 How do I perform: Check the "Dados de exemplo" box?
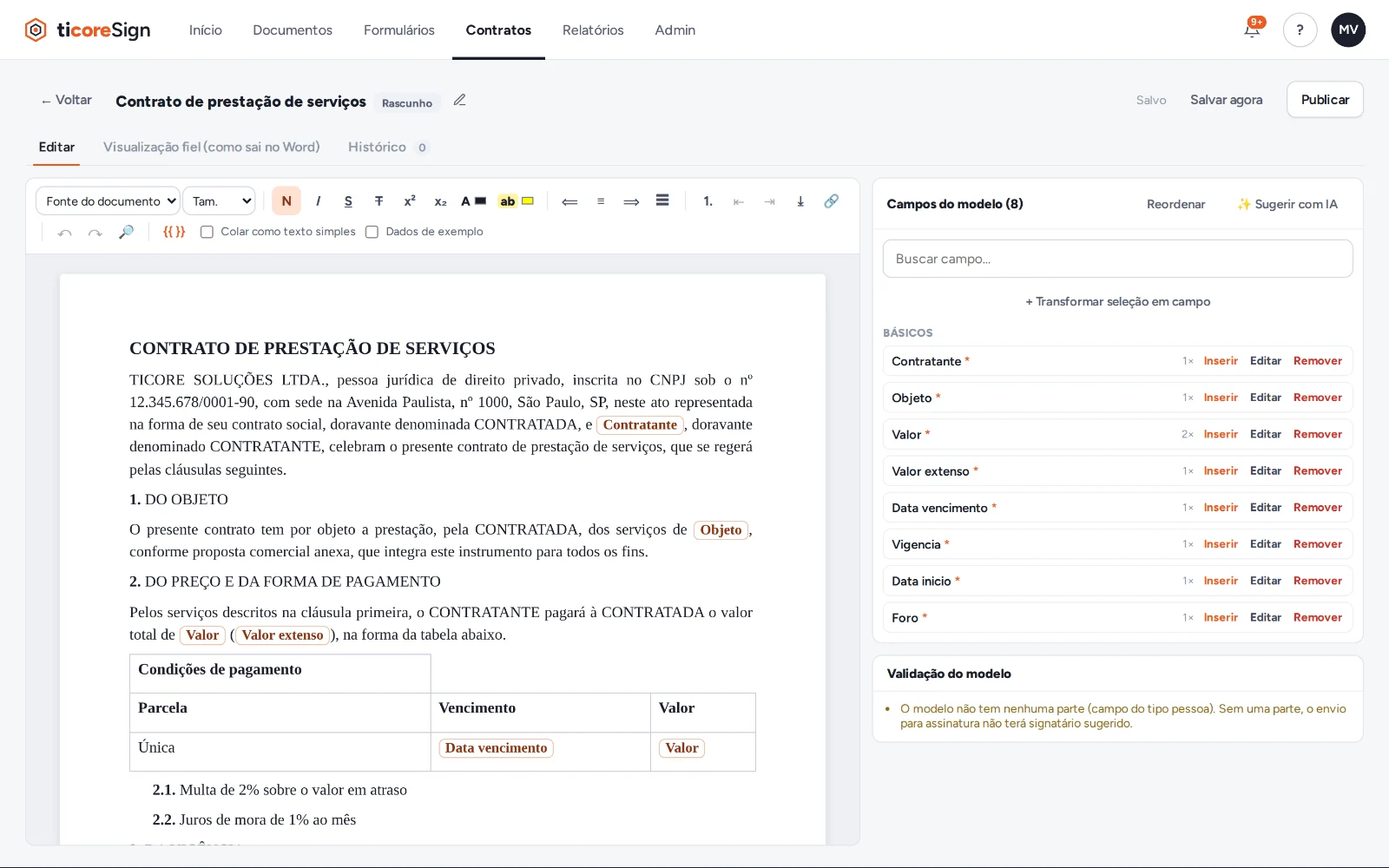[372, 232]
